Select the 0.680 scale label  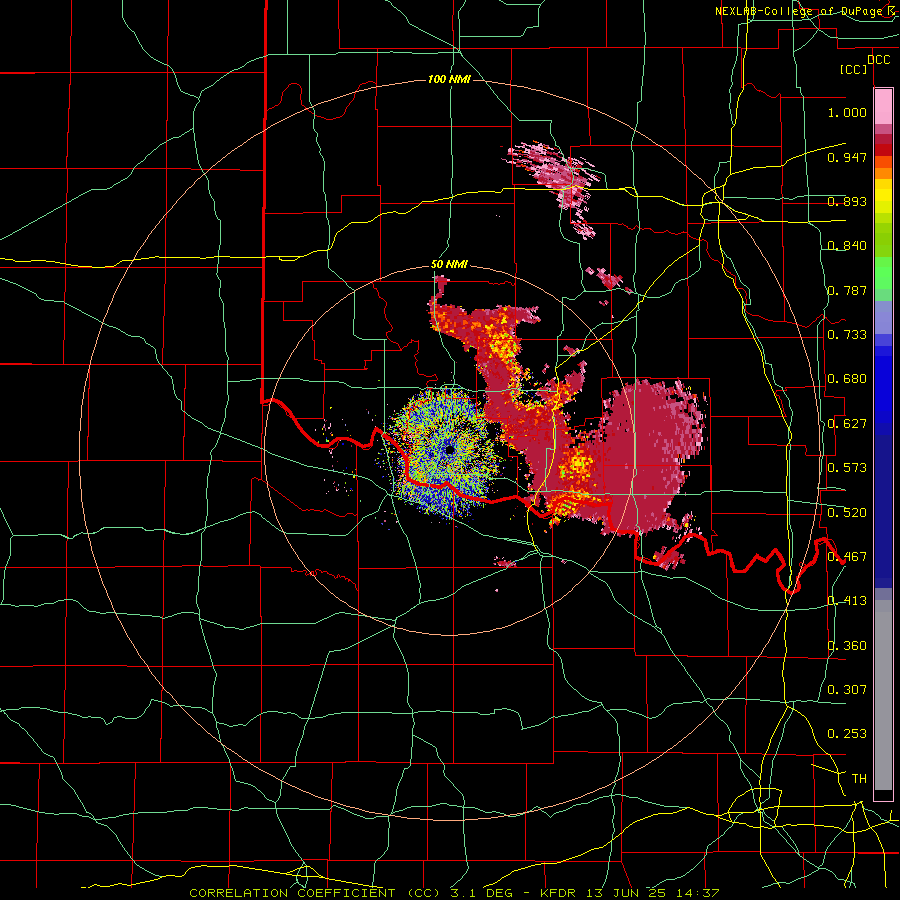[x=847, y=379]
